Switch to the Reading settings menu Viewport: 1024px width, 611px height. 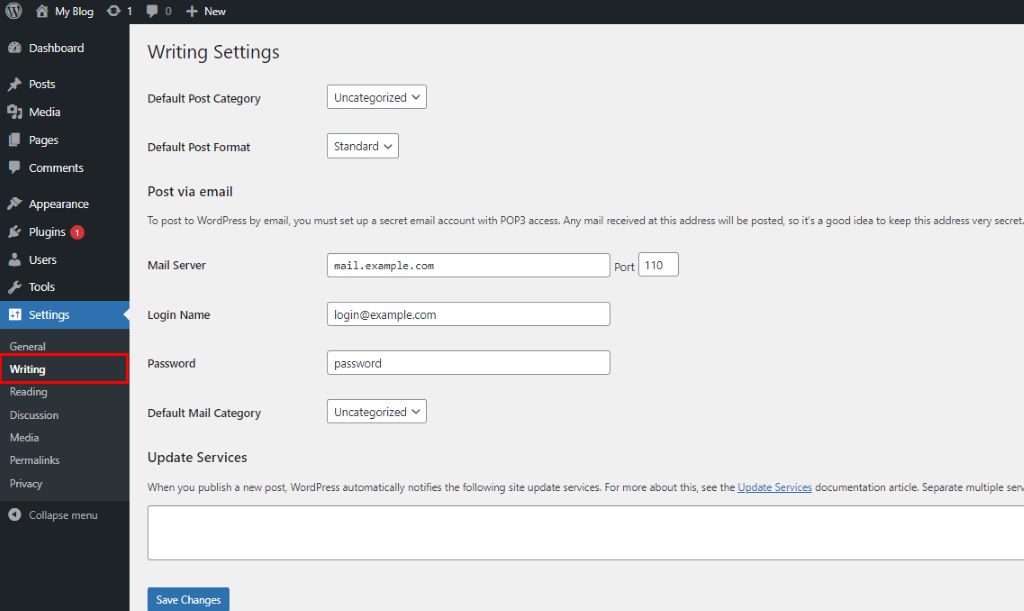pos(28,392)
